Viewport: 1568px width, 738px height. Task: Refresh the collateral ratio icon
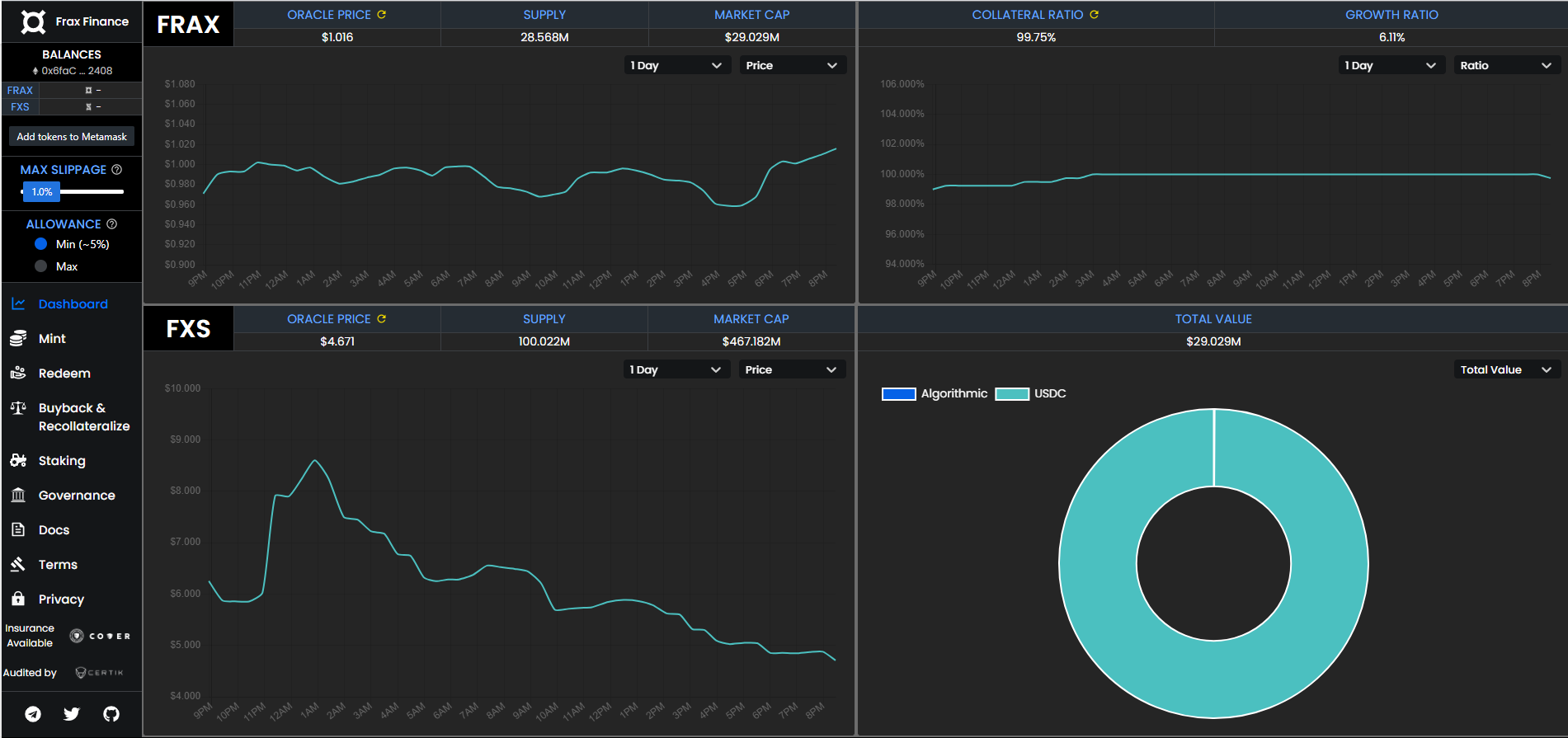1095,14
